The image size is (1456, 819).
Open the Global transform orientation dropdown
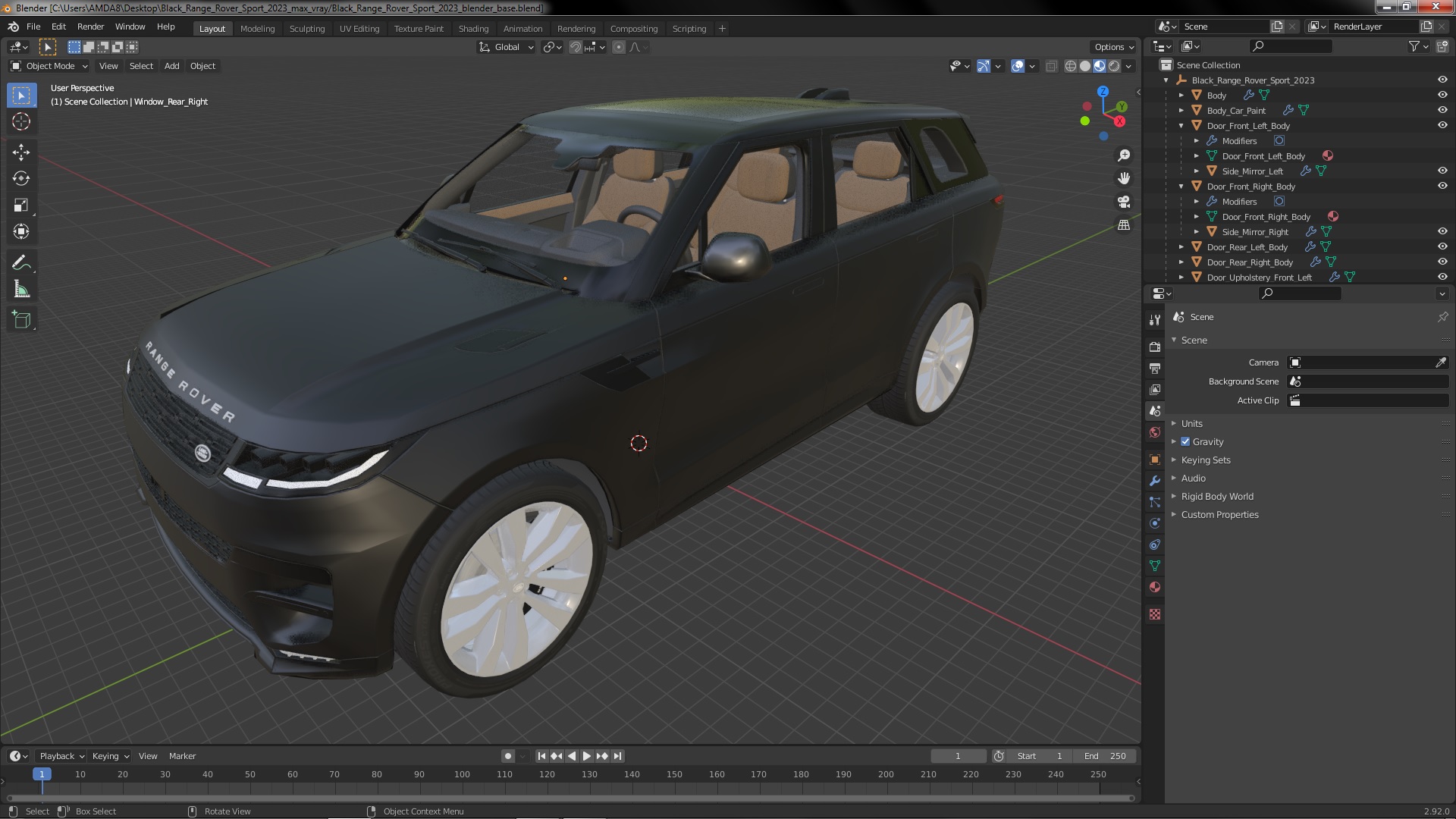coord(506,47)
